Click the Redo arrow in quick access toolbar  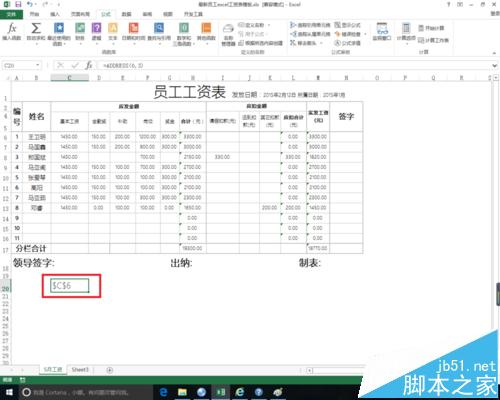(x=45, y=4)
